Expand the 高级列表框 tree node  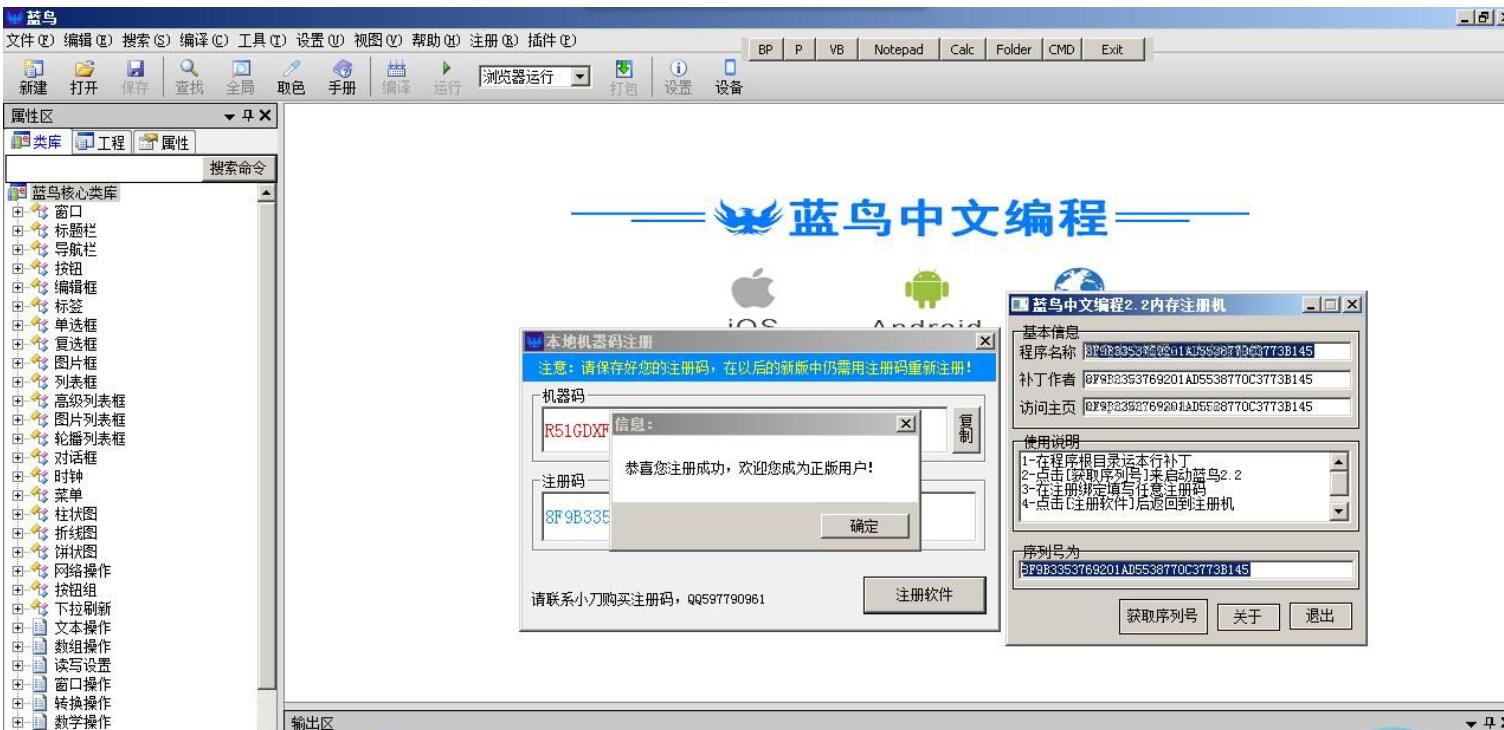tap(16, 401)
